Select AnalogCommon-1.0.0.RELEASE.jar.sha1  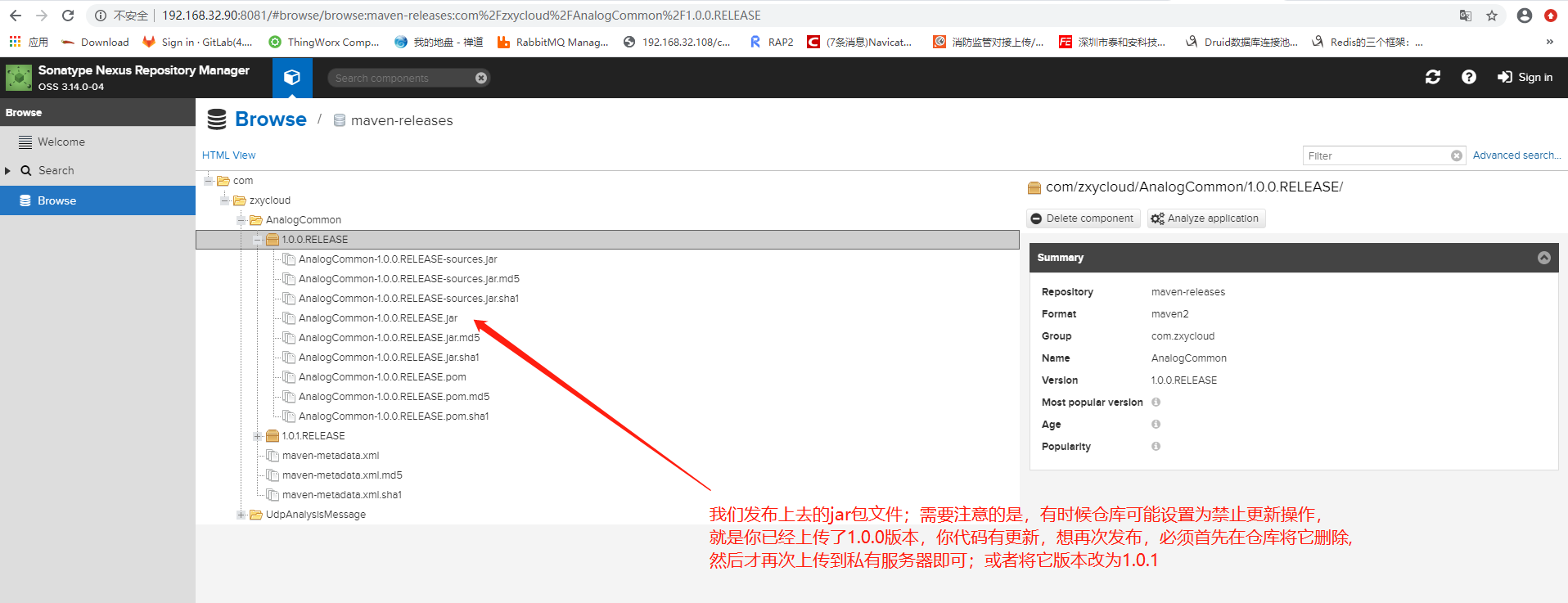click(x=389, y=358)
